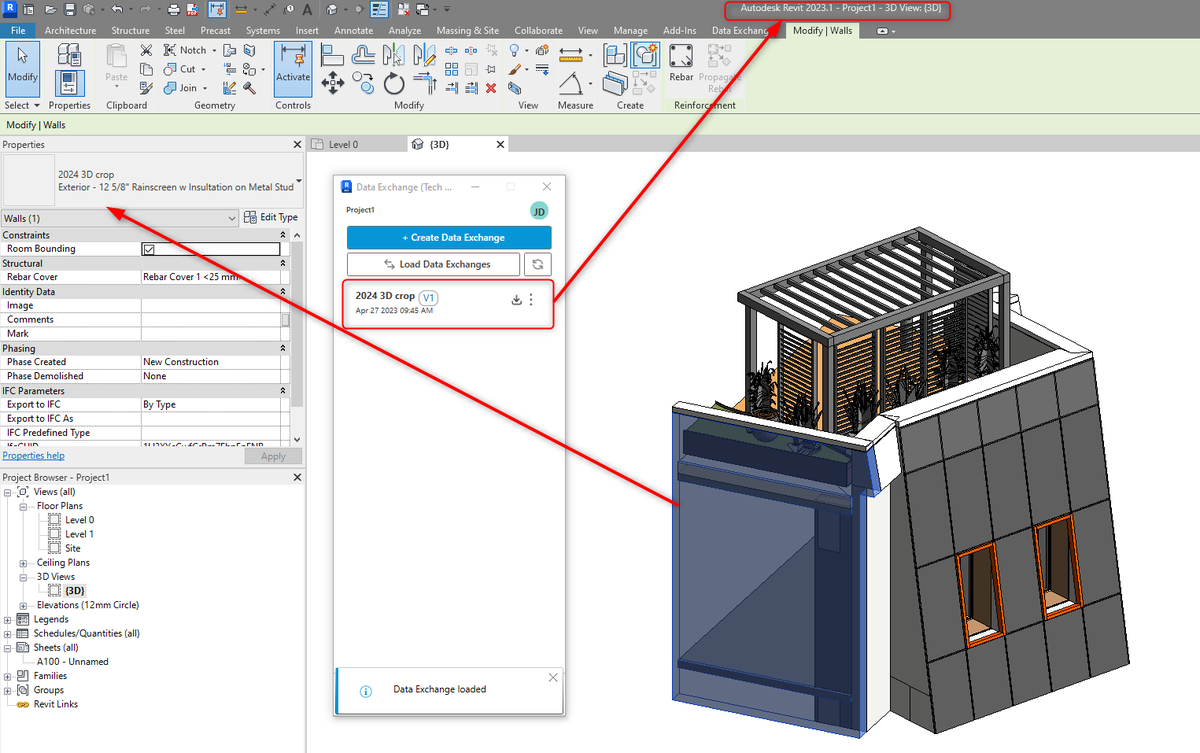Select sheet A100 - Unnamed
1200x753 pixels.
[x=72, y=662]
